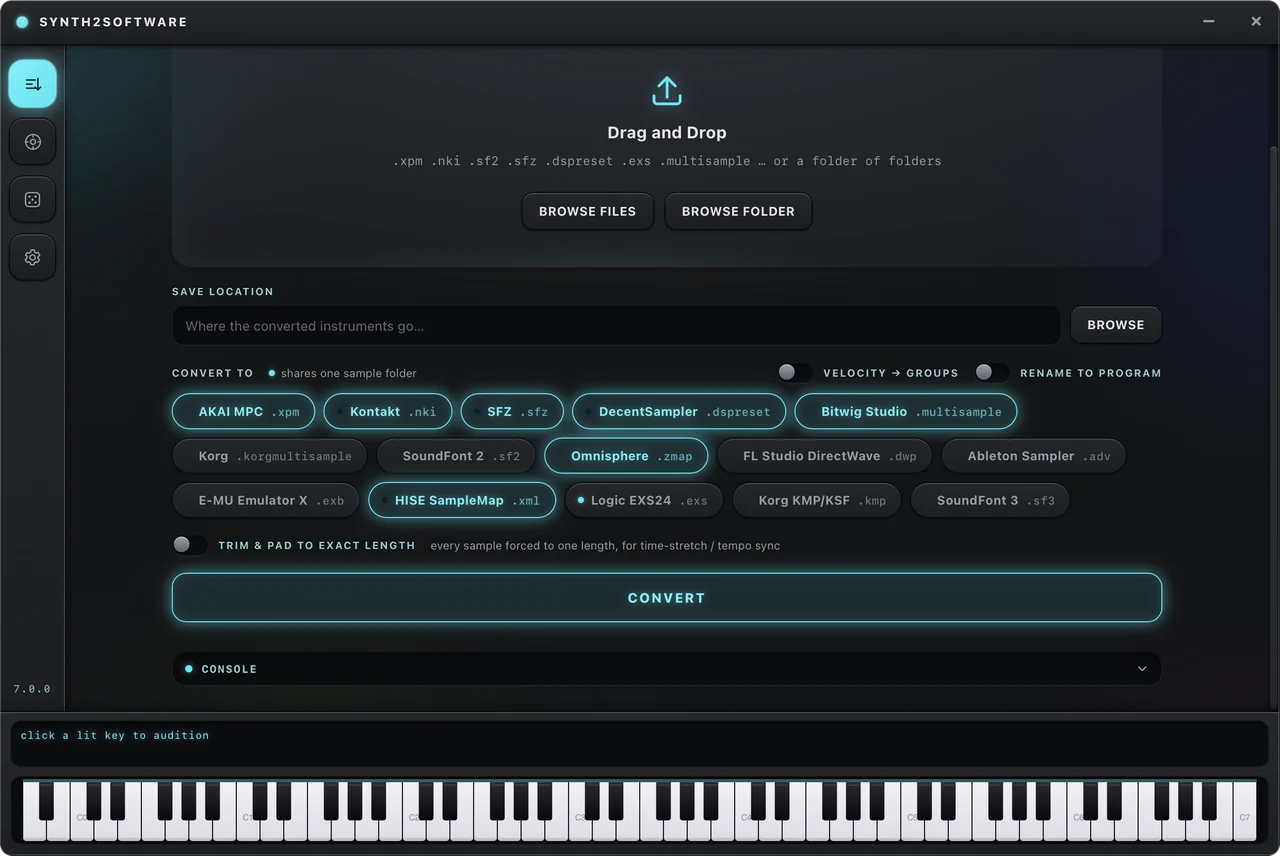Browse for a save location
Viewport: 1280px width, 856px height.
(1116, 325)
